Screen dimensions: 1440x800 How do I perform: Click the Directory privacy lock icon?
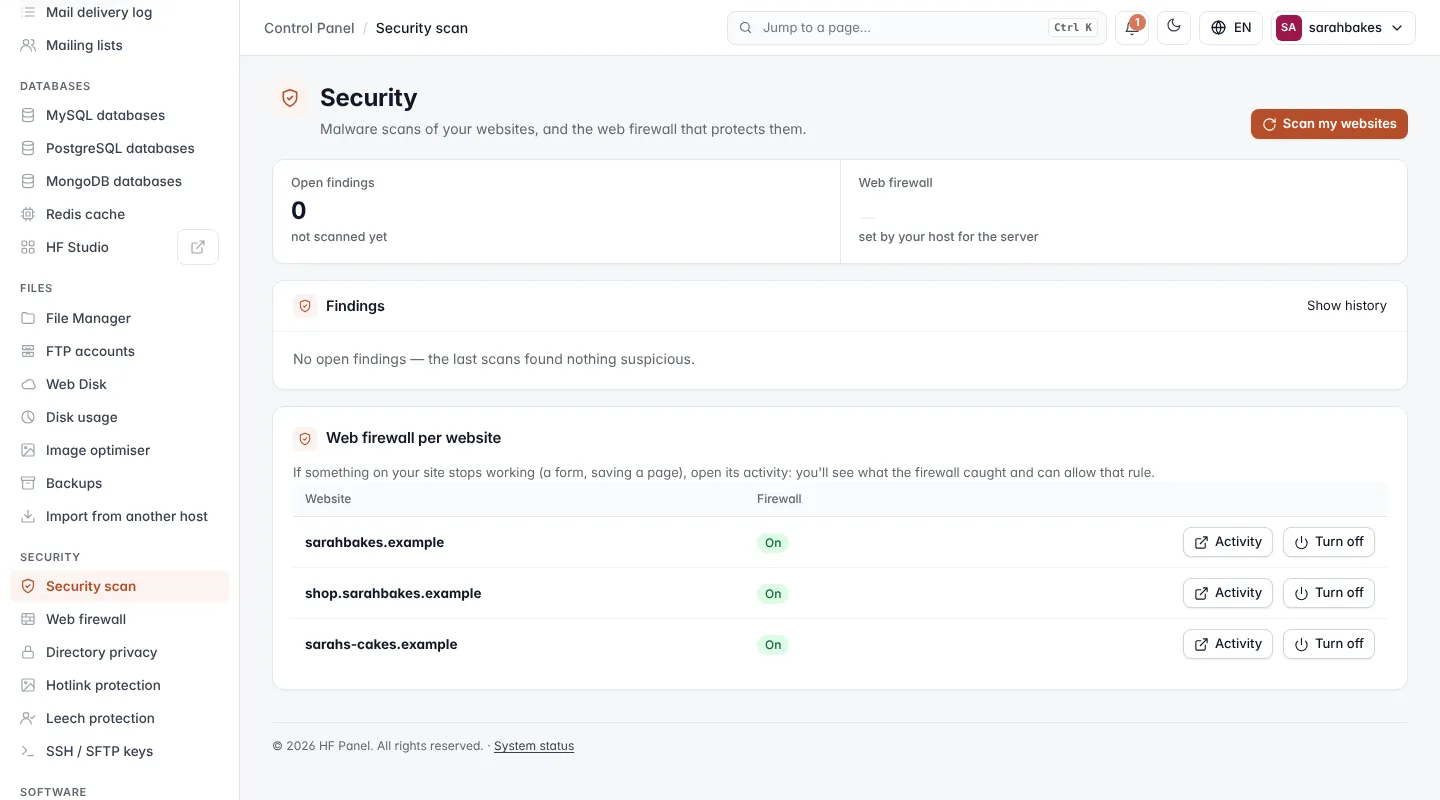pos(28,652)
